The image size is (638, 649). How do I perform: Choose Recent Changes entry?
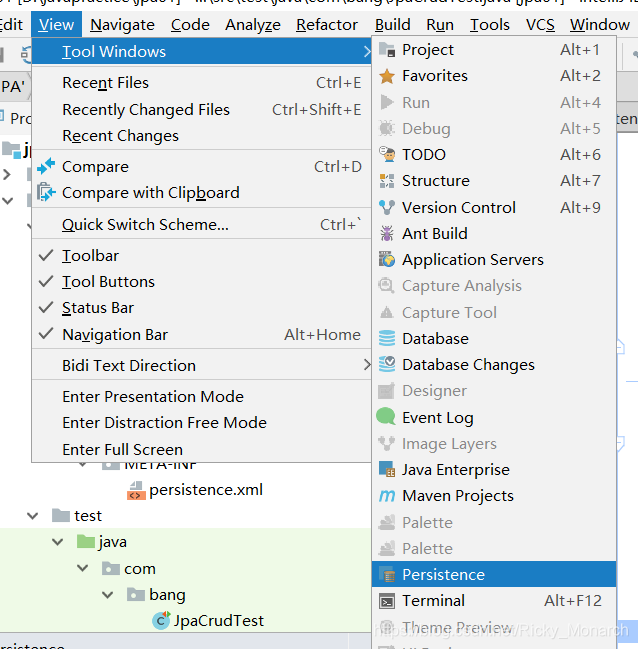click(x=201, y=136)
